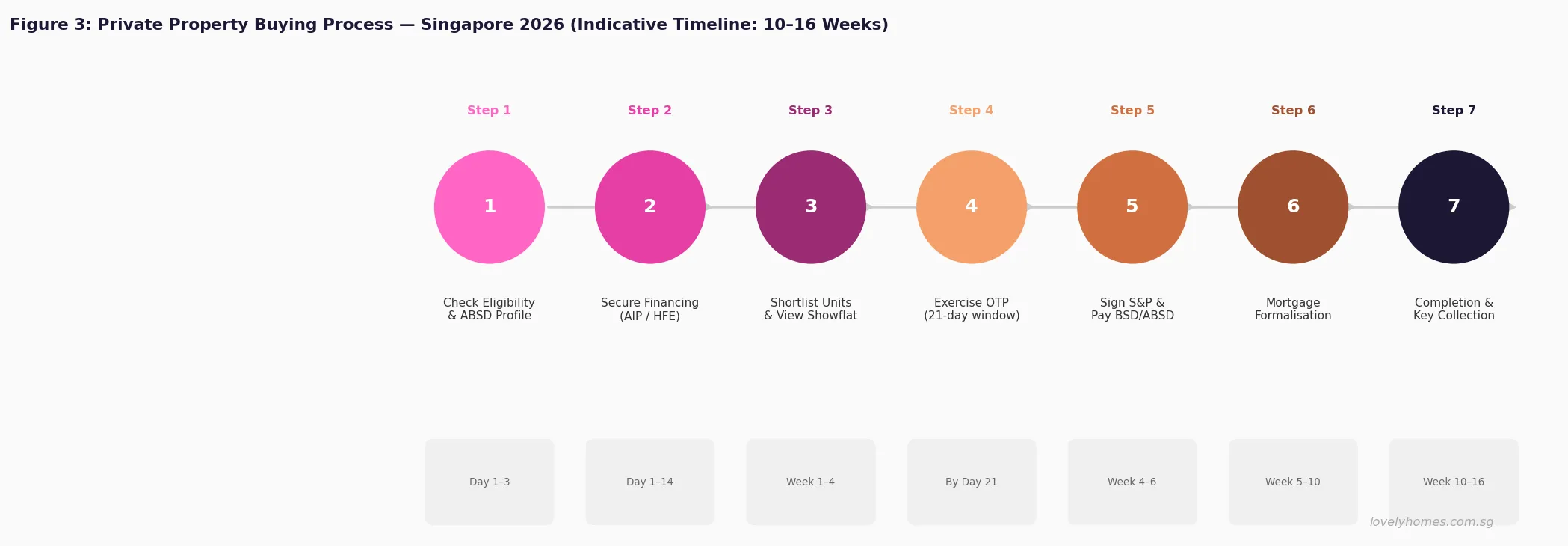Select the brown circle numbered 6
The image size is (1568, 546).
click(x=1293, y=207)
